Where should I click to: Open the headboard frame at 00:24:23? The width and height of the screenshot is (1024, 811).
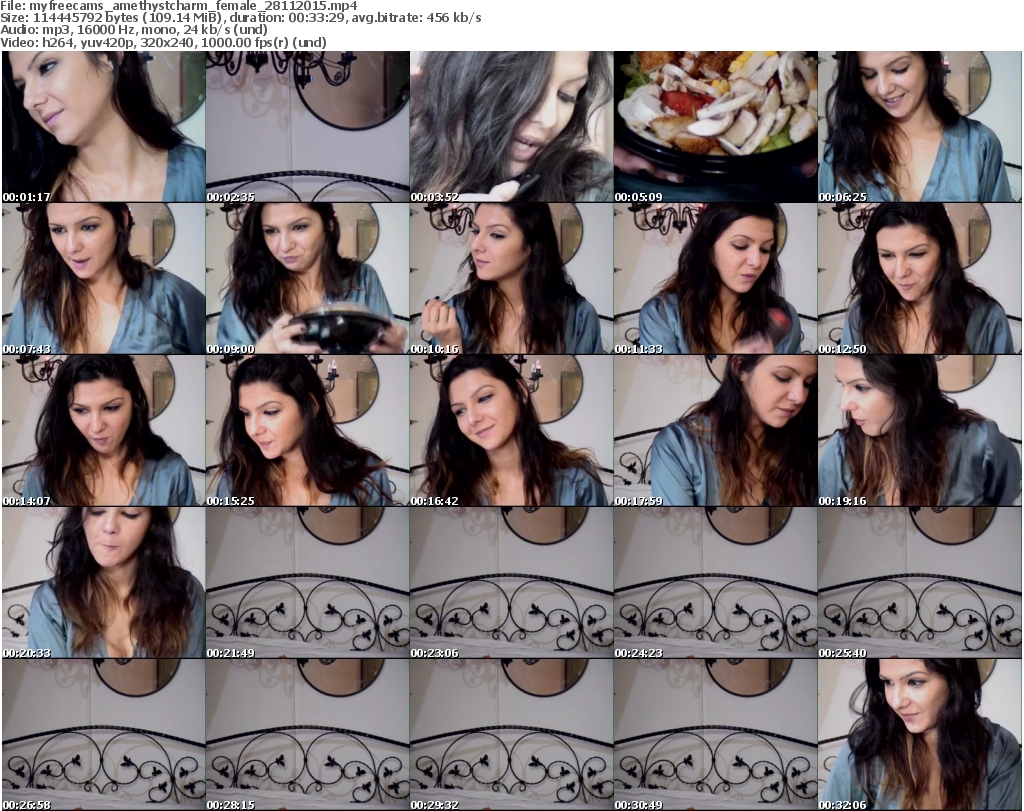pyautogui.click(x=715, y=583)
